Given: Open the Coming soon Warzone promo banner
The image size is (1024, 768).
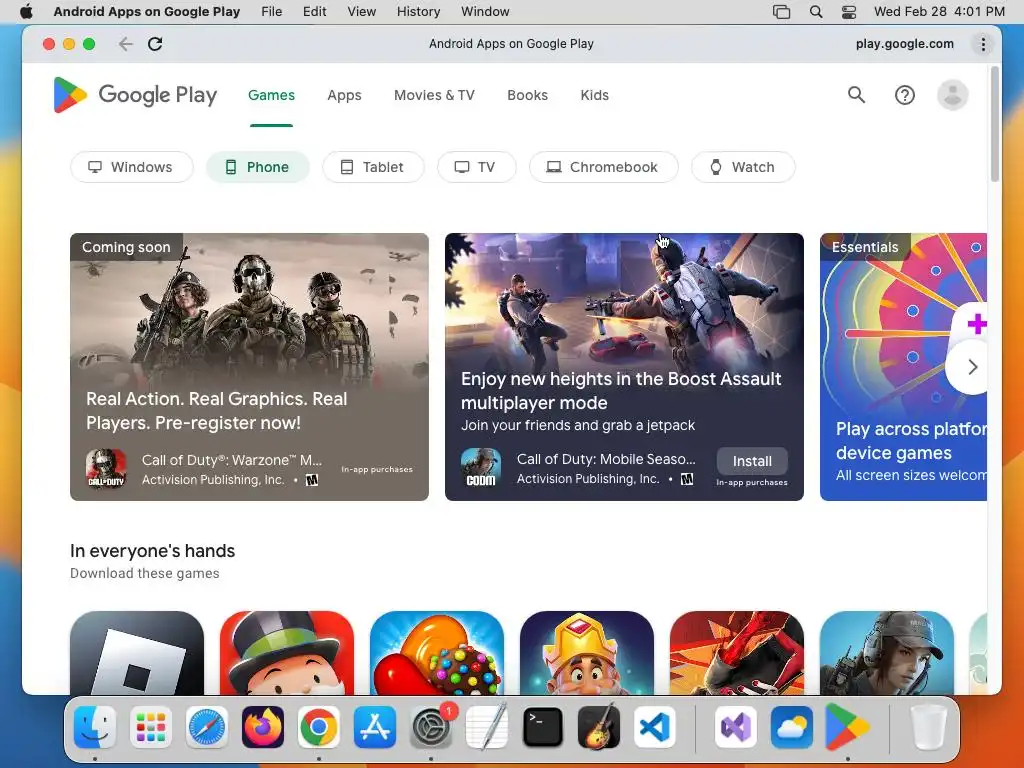Looking at the screenshot, I should [249, 367].
